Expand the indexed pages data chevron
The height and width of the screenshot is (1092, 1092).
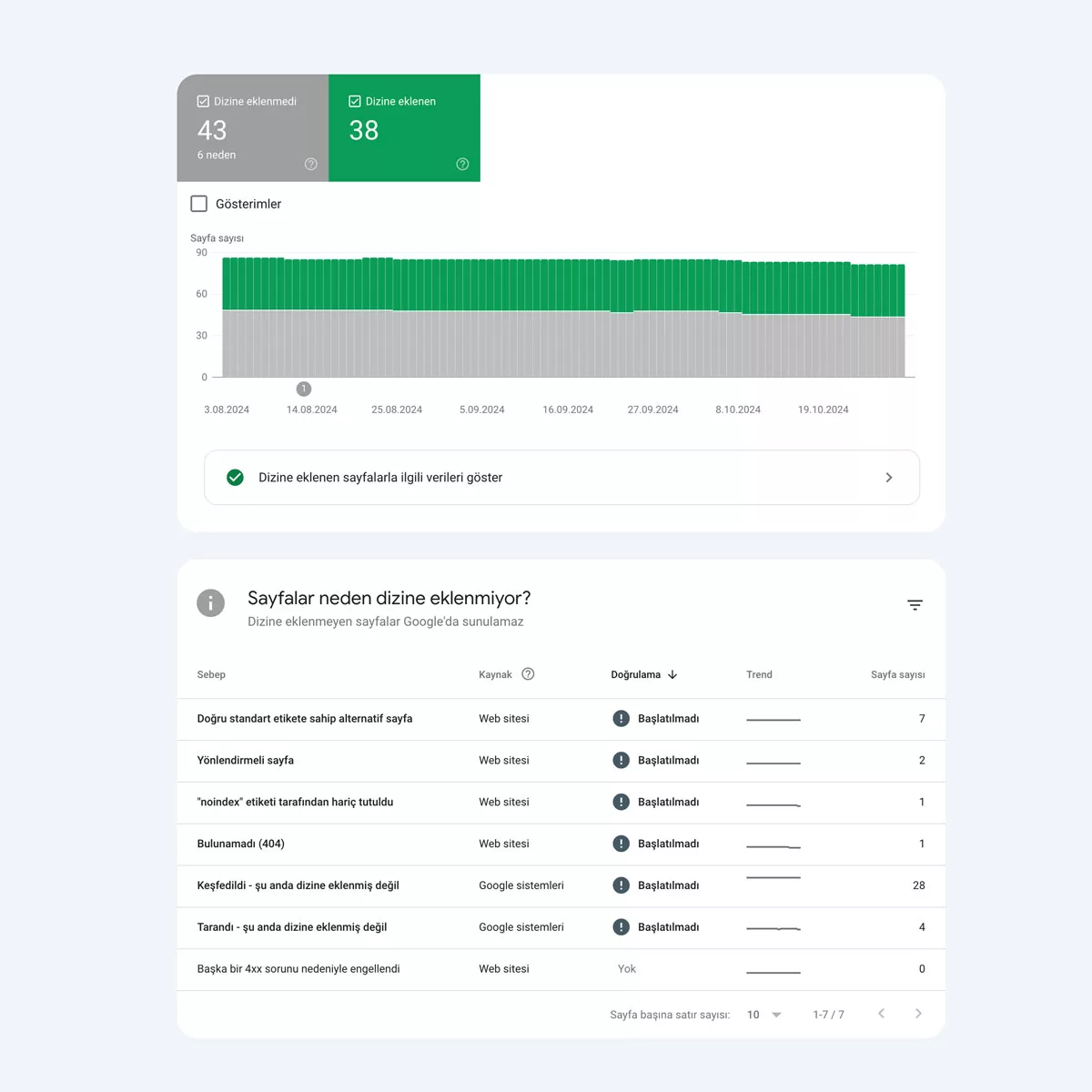coord(889,477)
